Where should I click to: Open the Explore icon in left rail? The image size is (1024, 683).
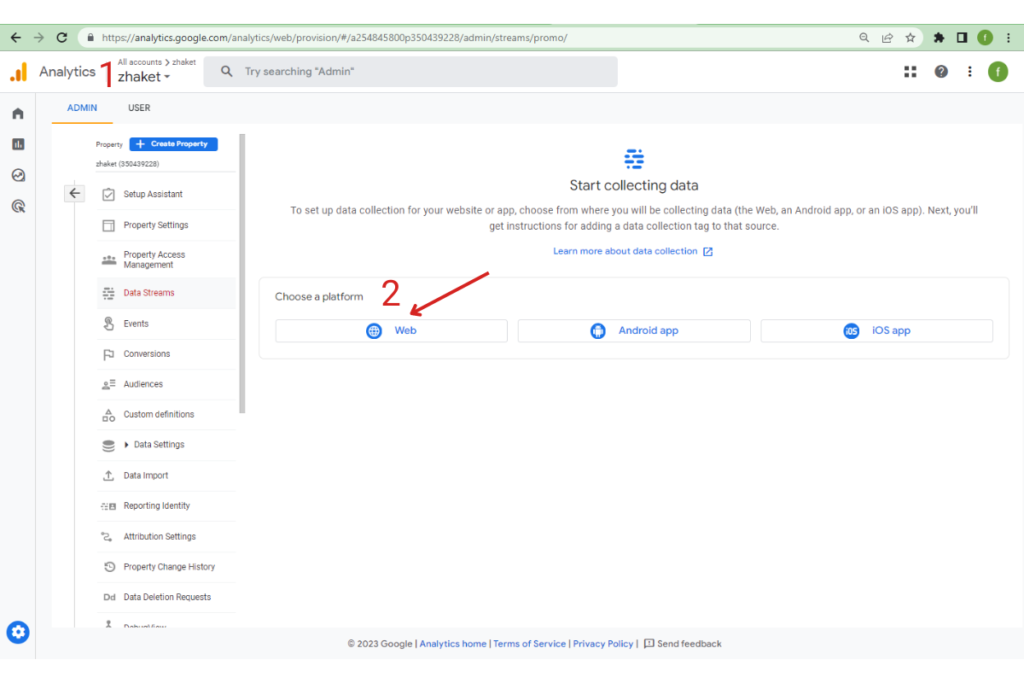(x=18, y=175)
